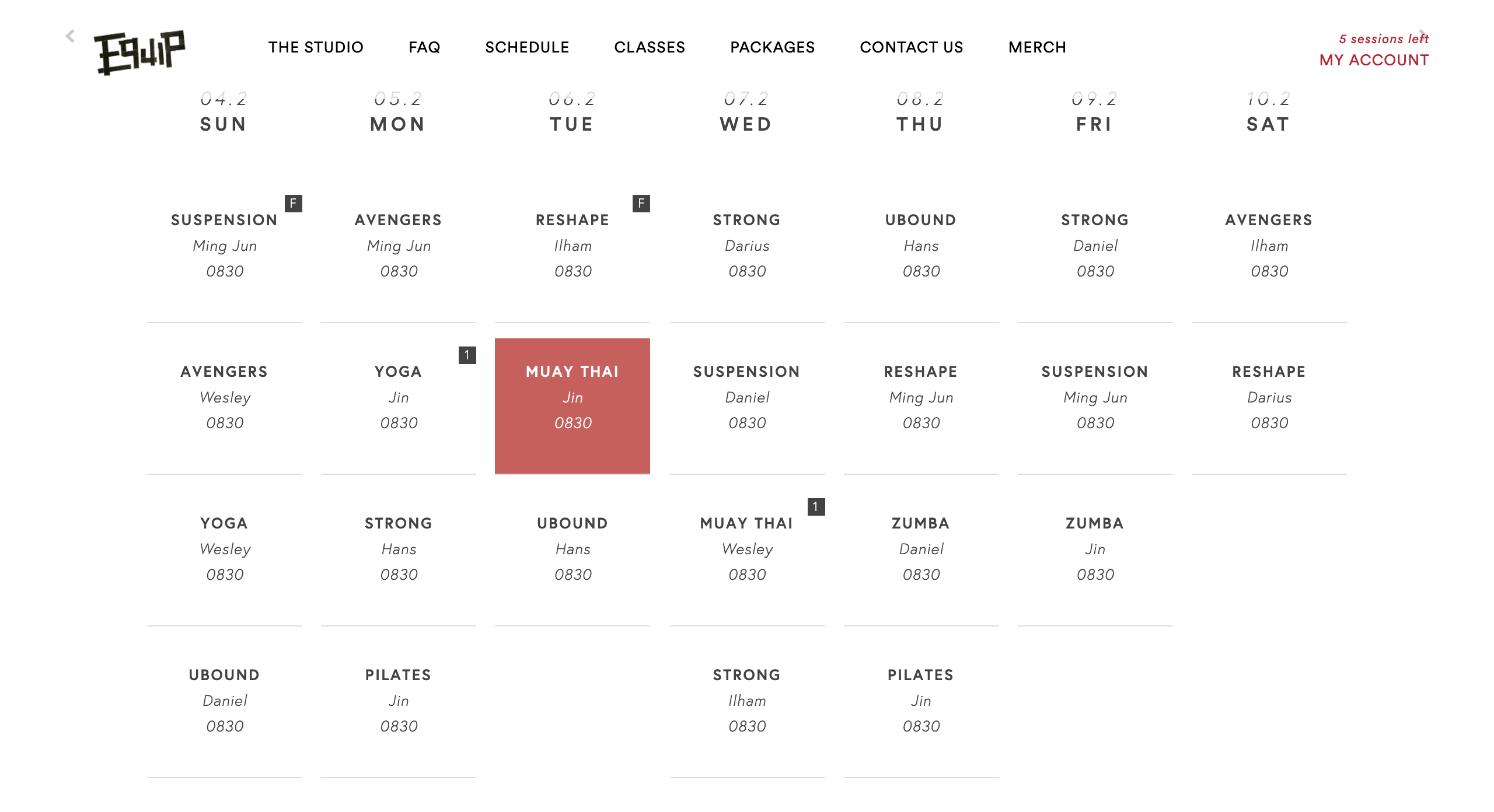The image size is (1494, 812).
Task: Select Monday Pilates class with Jin
Action: tap(399, 700)
